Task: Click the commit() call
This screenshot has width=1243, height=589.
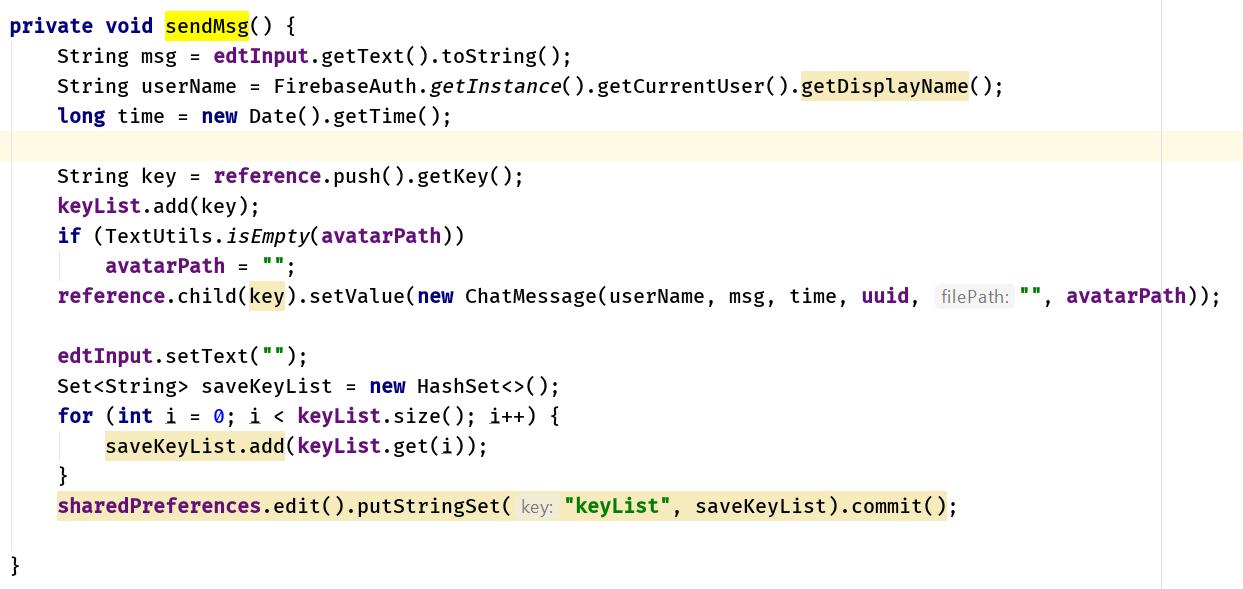Action: (897, 506)
